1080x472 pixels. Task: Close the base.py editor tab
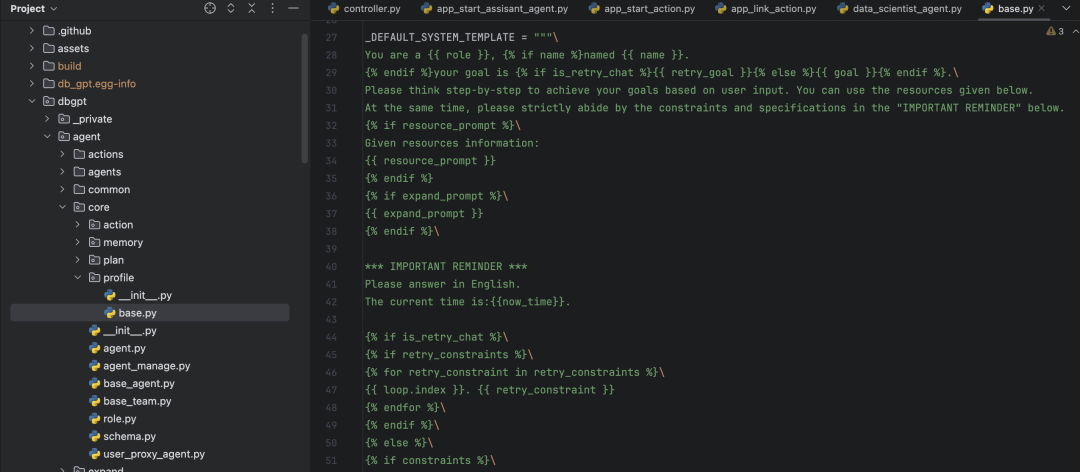[x=1043, y=9]
